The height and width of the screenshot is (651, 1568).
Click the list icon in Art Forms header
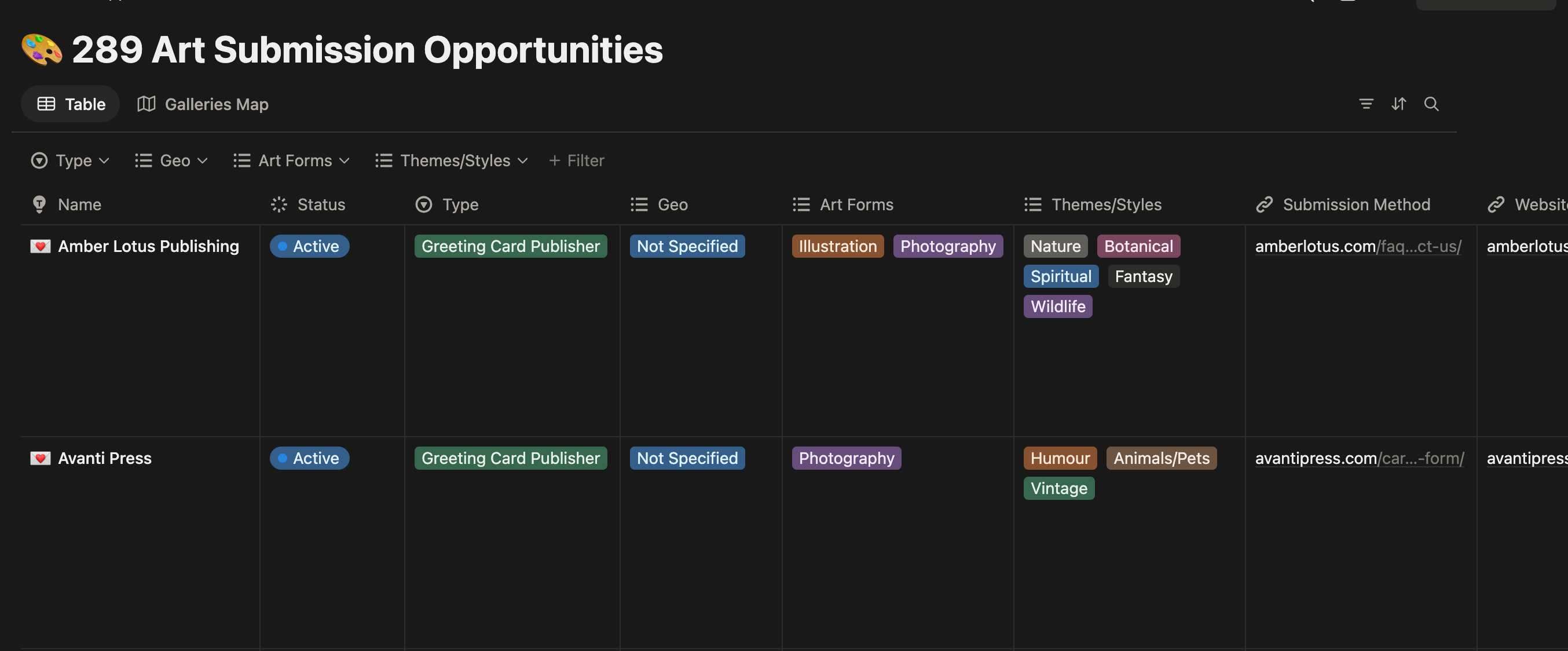(801, 204)
